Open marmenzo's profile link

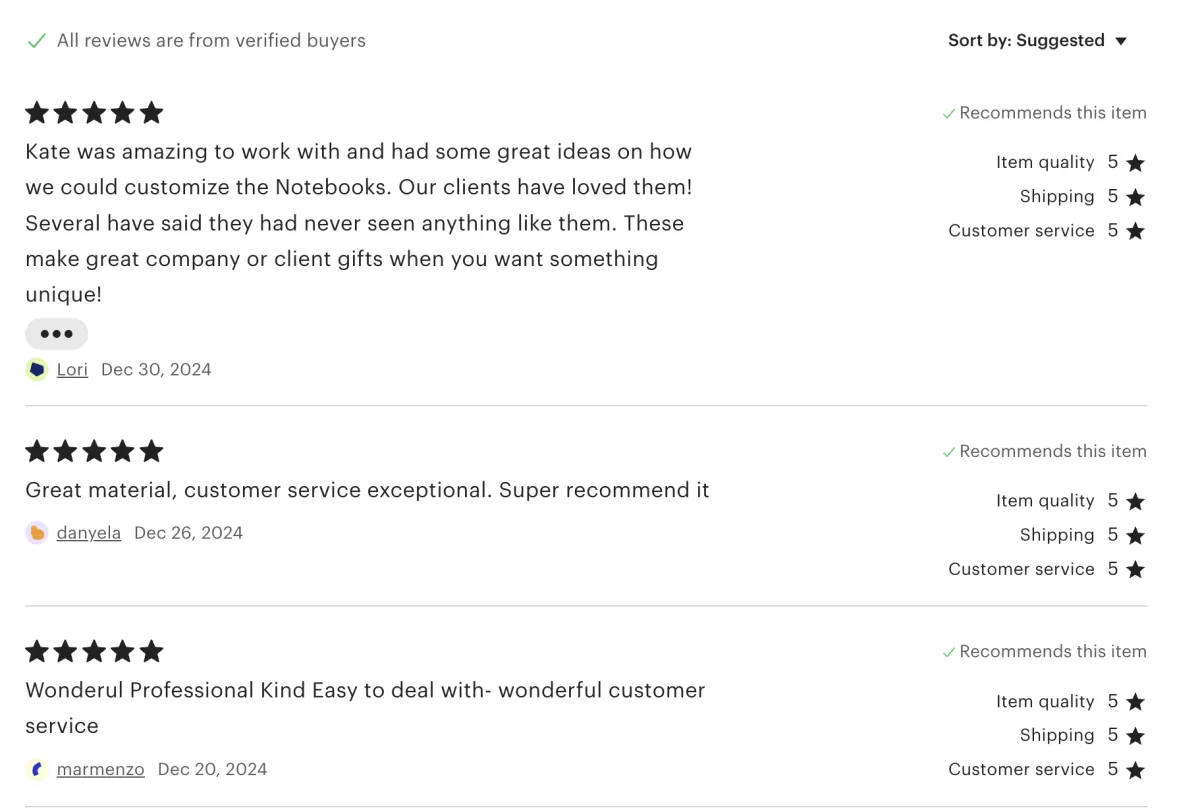coord(100,770)
